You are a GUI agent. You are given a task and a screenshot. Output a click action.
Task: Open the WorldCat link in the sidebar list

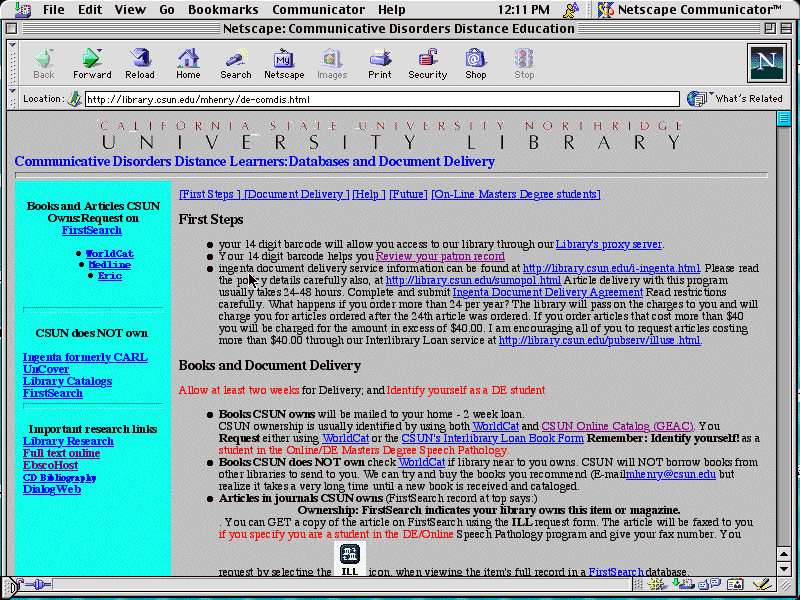click(x=110, y=254)
